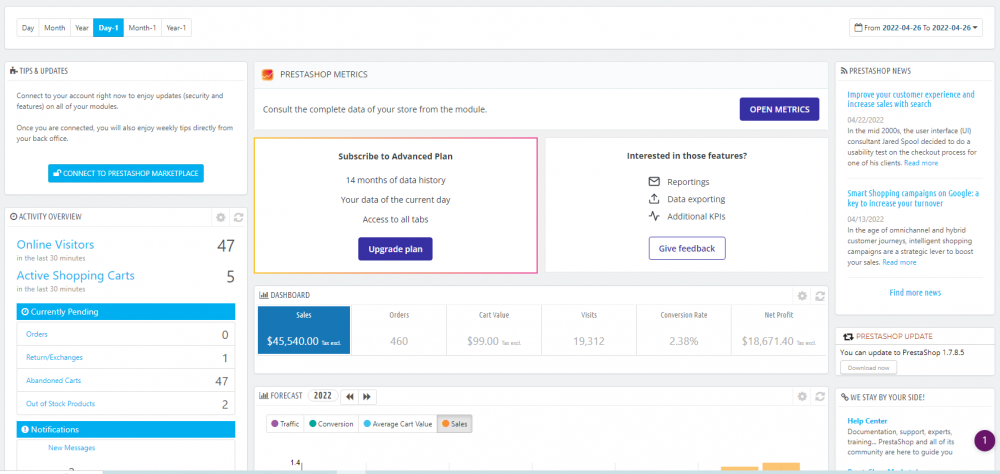The width and height of the screenshot is (1000, 474).
Task: Toggle the Conversion forecast series
Action: coord(331,424)
